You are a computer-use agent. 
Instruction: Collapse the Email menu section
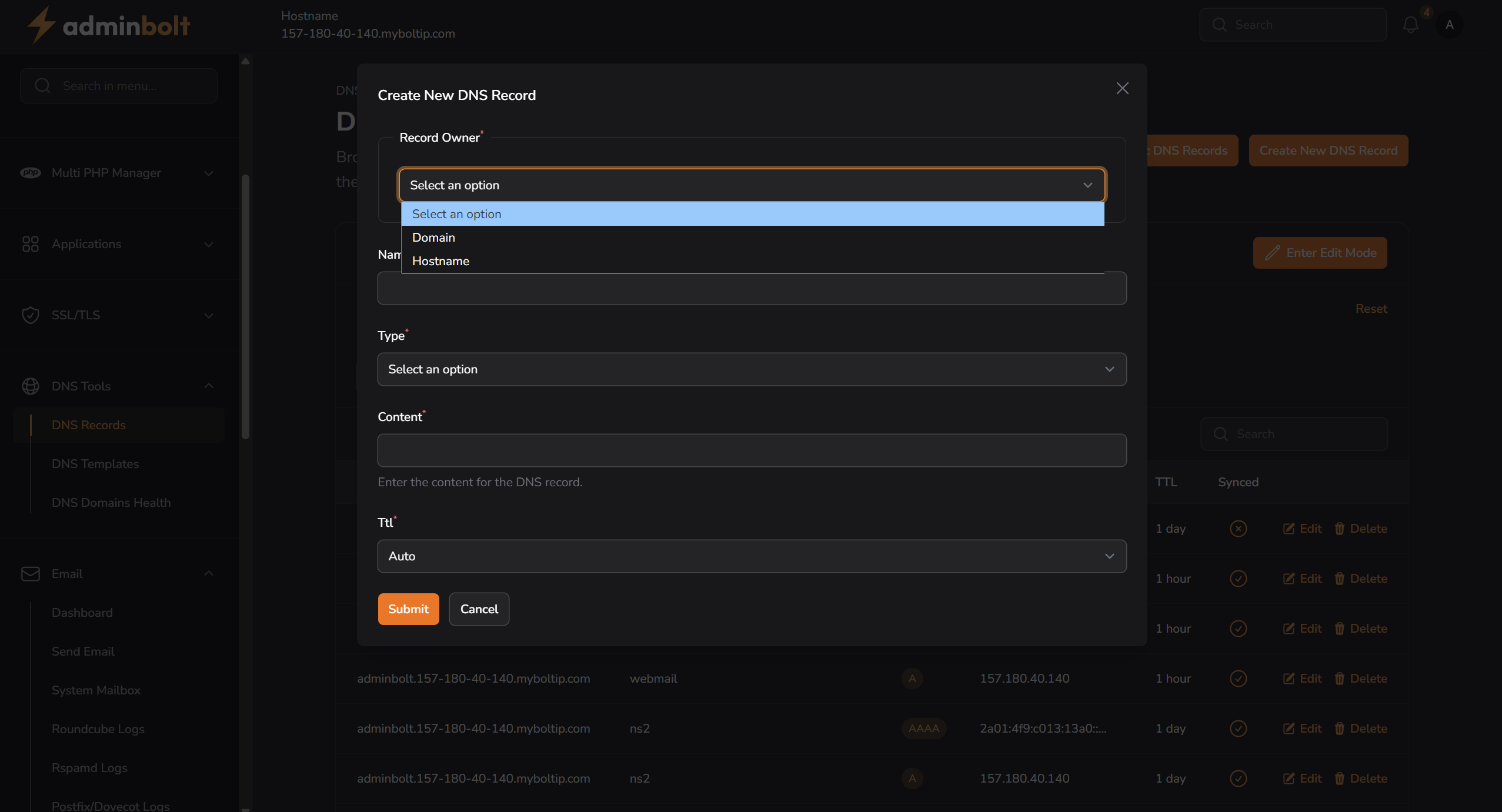[209, 574]
